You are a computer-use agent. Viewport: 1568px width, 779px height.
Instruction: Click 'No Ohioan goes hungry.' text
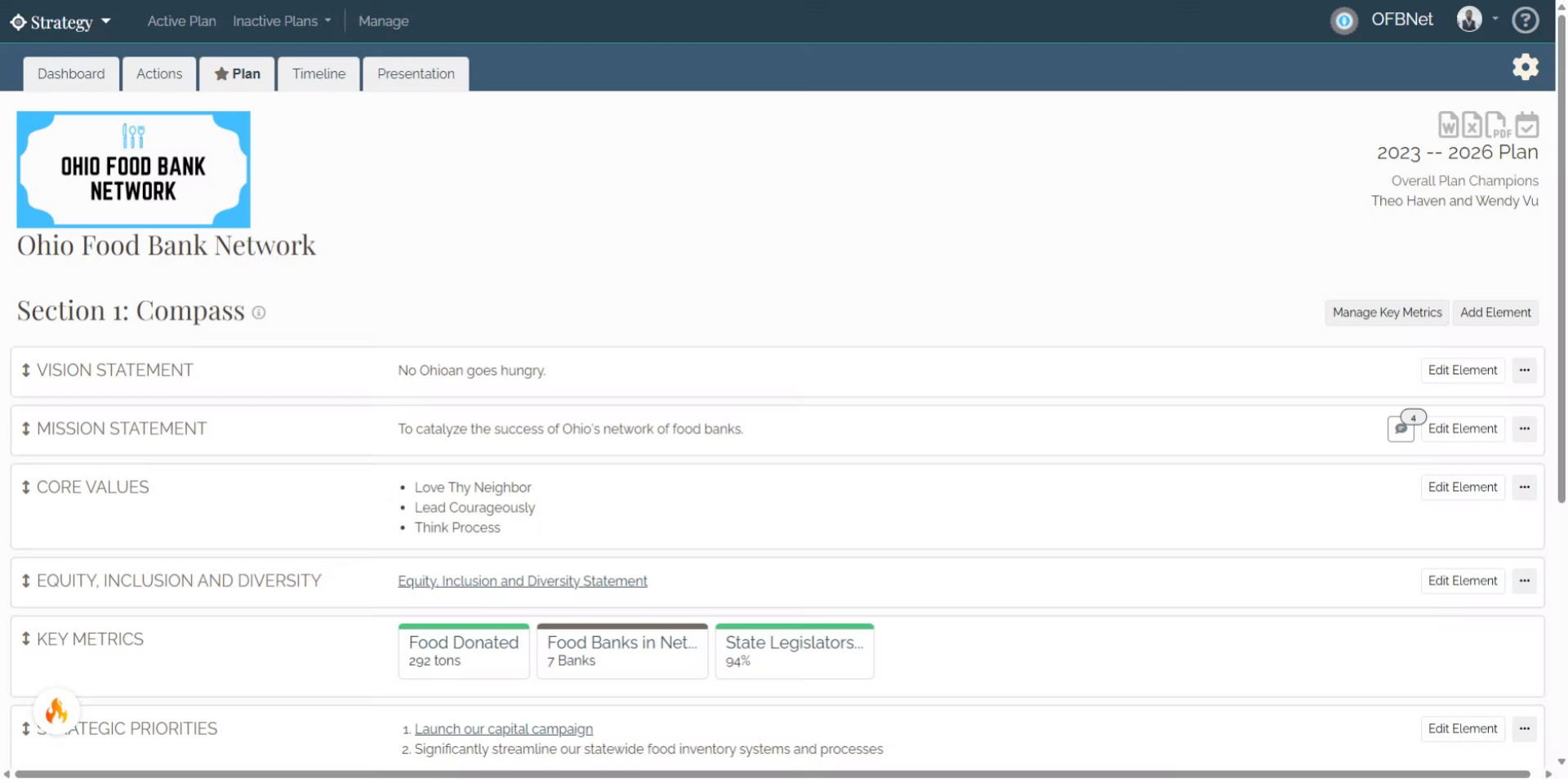pyautogui.click(x=471, y=370)
